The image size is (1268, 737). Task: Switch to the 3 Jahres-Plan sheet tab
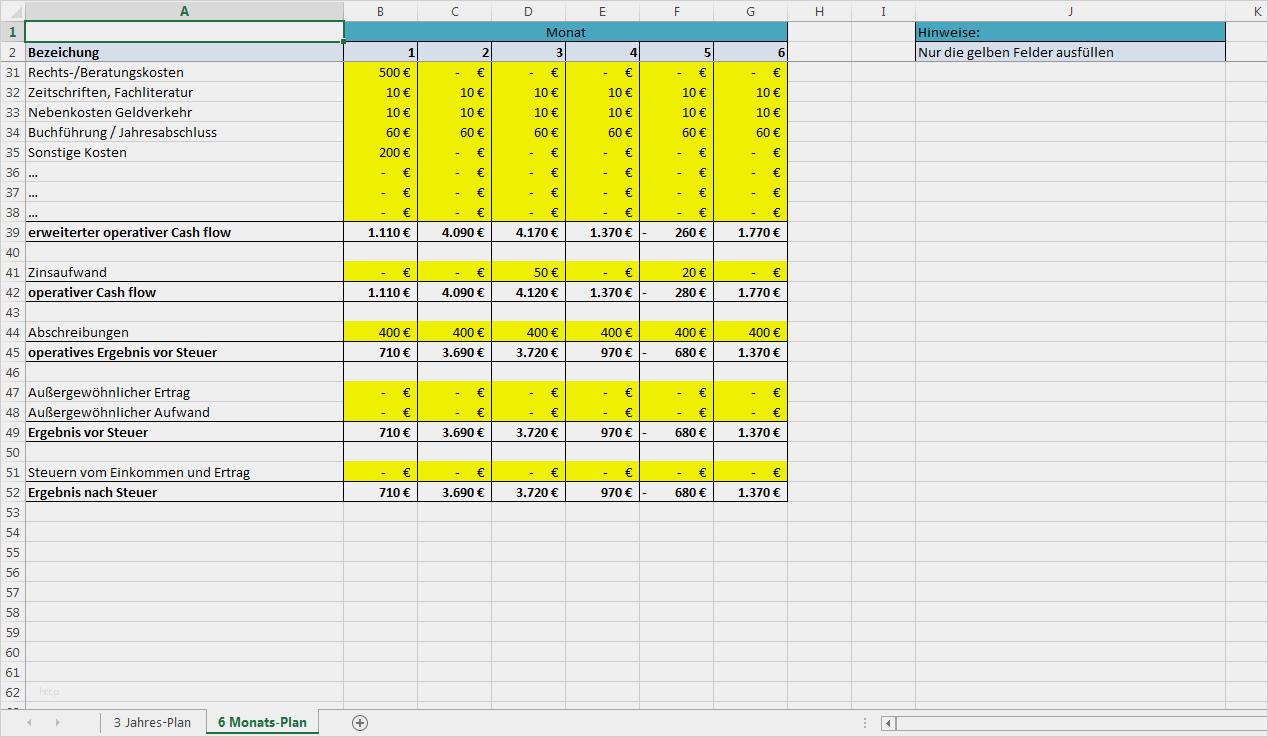click(x=153, y=722)
